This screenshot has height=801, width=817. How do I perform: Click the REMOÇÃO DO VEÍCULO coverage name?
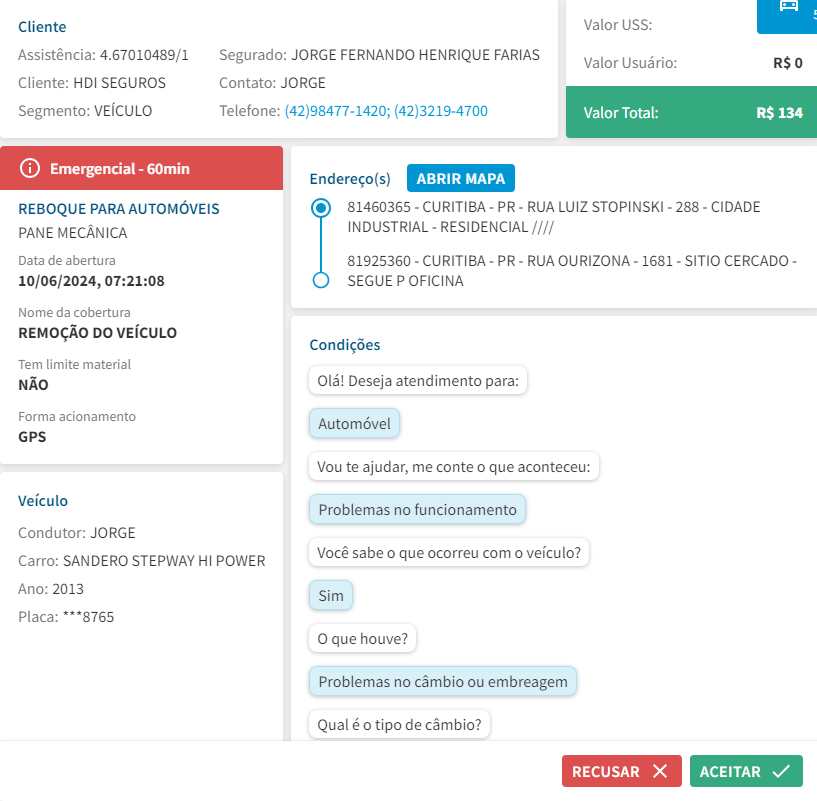pyautogui.click(x=97, y=332)
